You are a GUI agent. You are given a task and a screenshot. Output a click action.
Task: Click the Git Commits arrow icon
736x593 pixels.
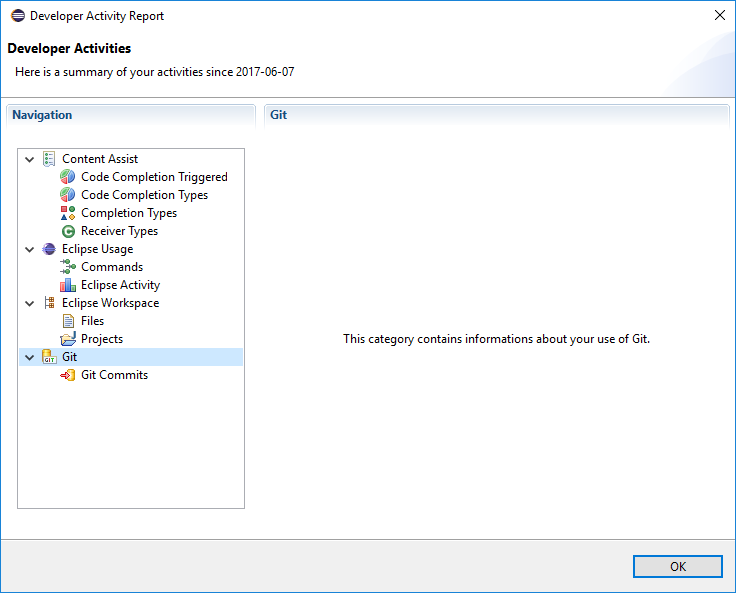click(68, 375)
